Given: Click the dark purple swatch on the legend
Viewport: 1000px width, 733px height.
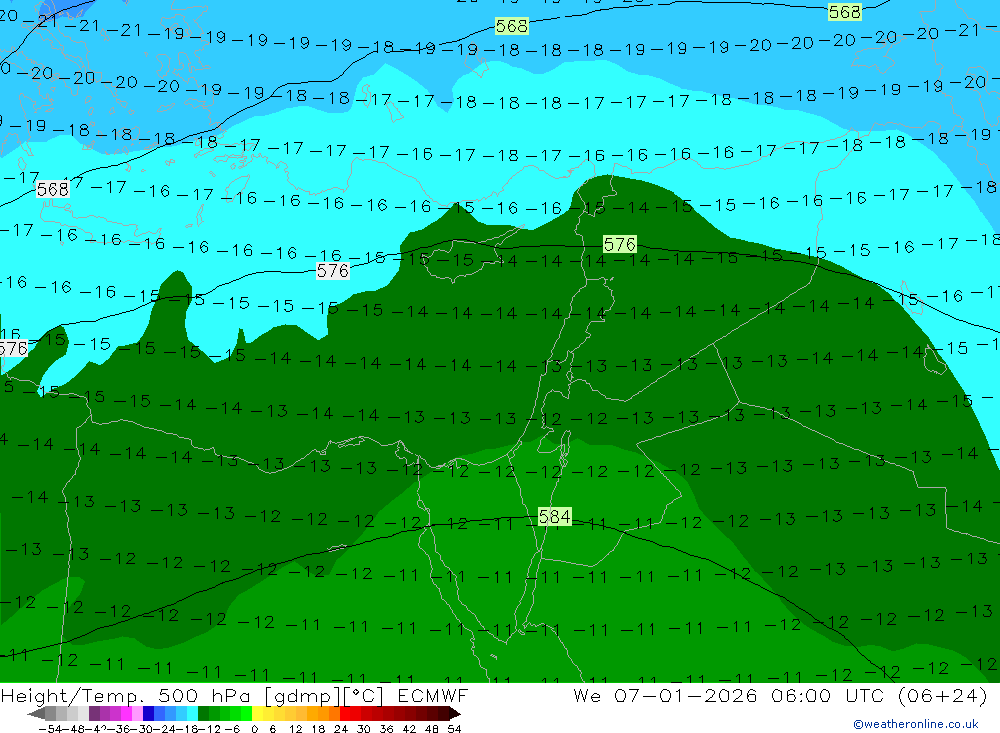Looking at the screenshot, I should pos(94,713).
